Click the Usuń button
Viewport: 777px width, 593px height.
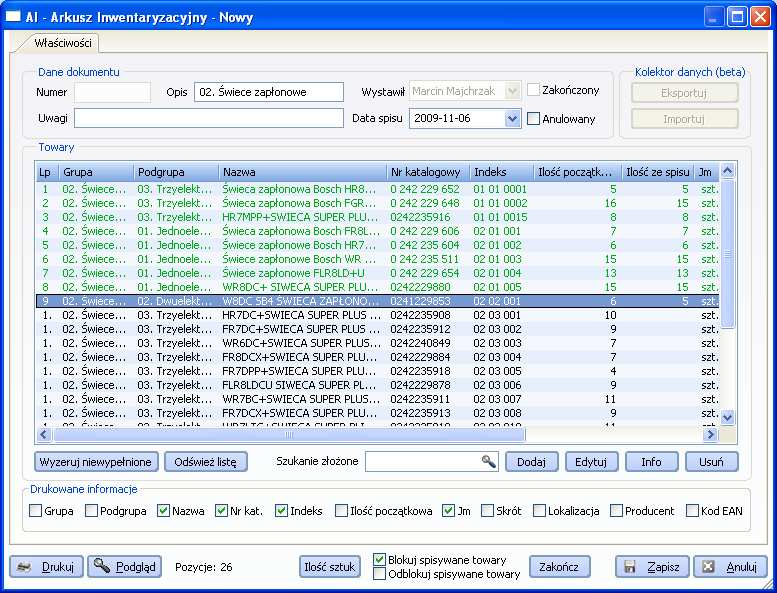pos(712,462)
